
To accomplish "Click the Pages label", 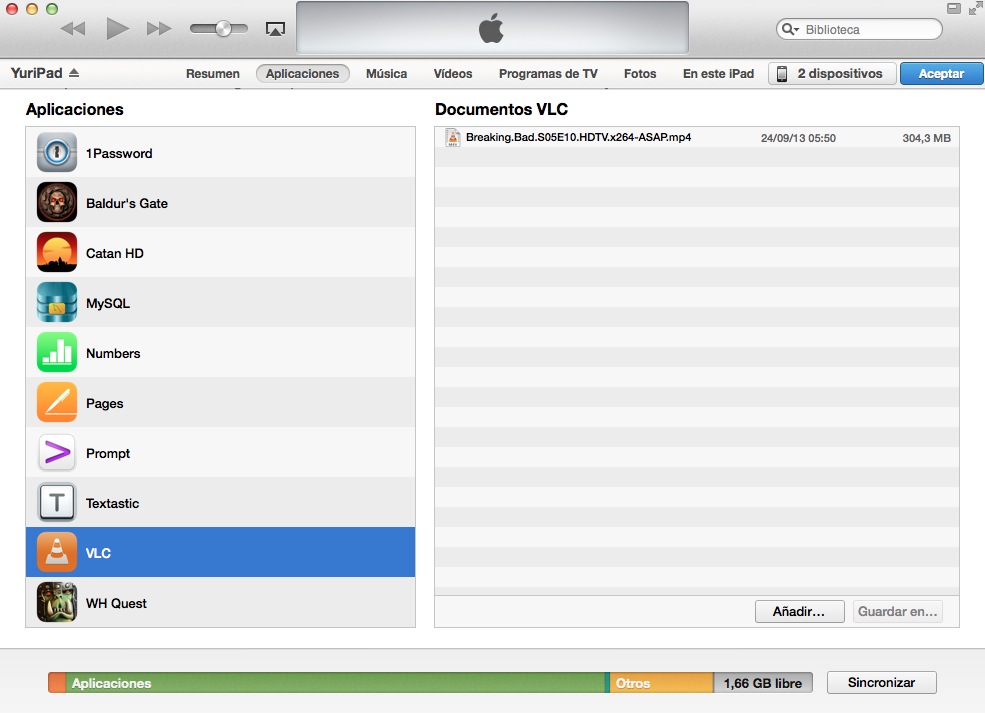I will tap(104, 403).
